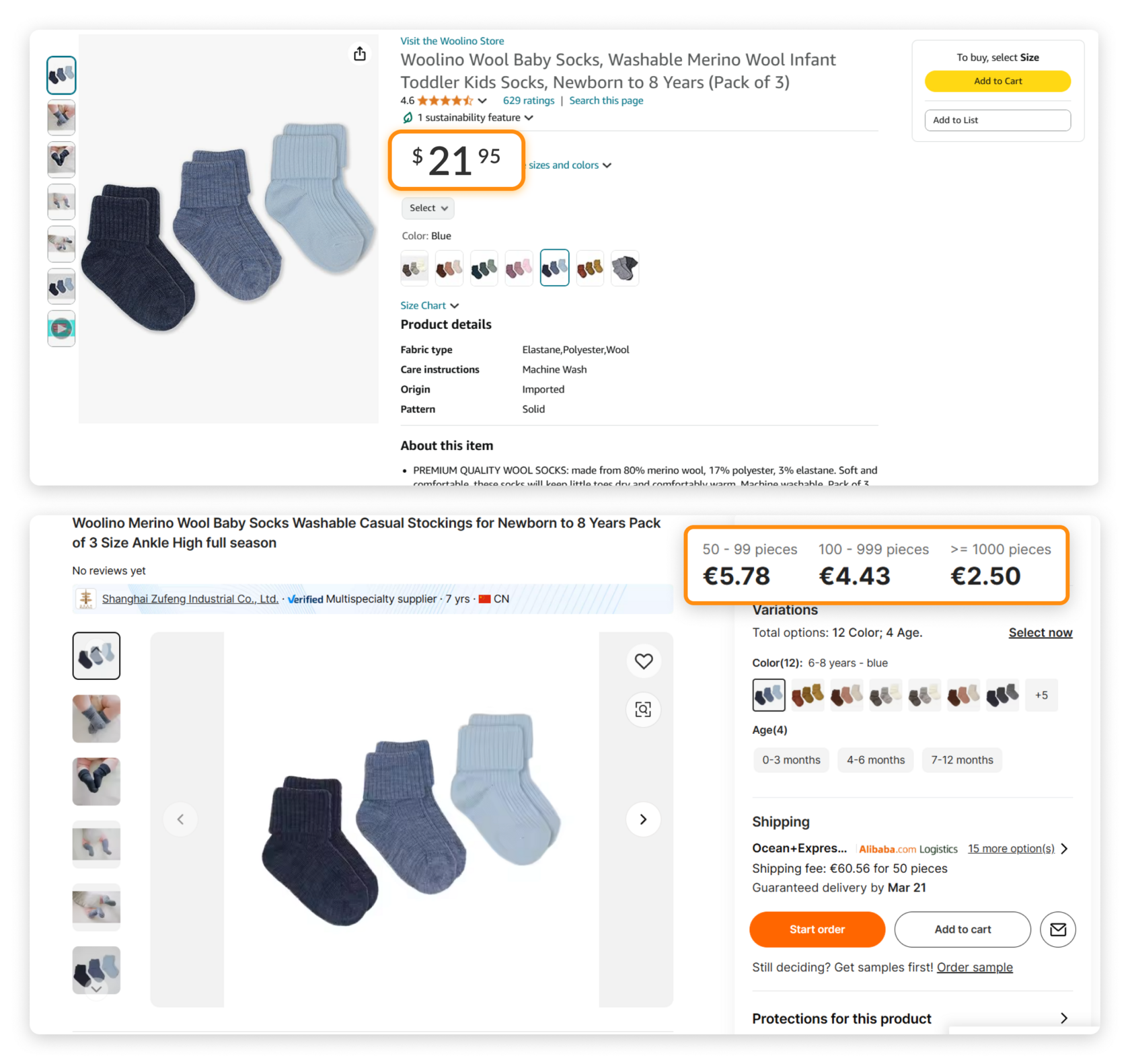1130x1064 pixels.
Task: Open image search on the product photo
Action: [643, 710]
